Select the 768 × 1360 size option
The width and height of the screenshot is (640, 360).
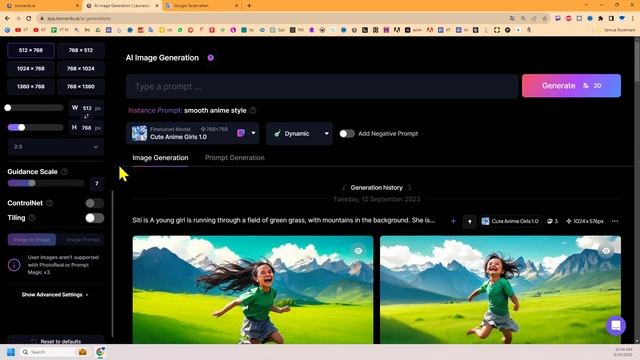(x=80, y=87)
